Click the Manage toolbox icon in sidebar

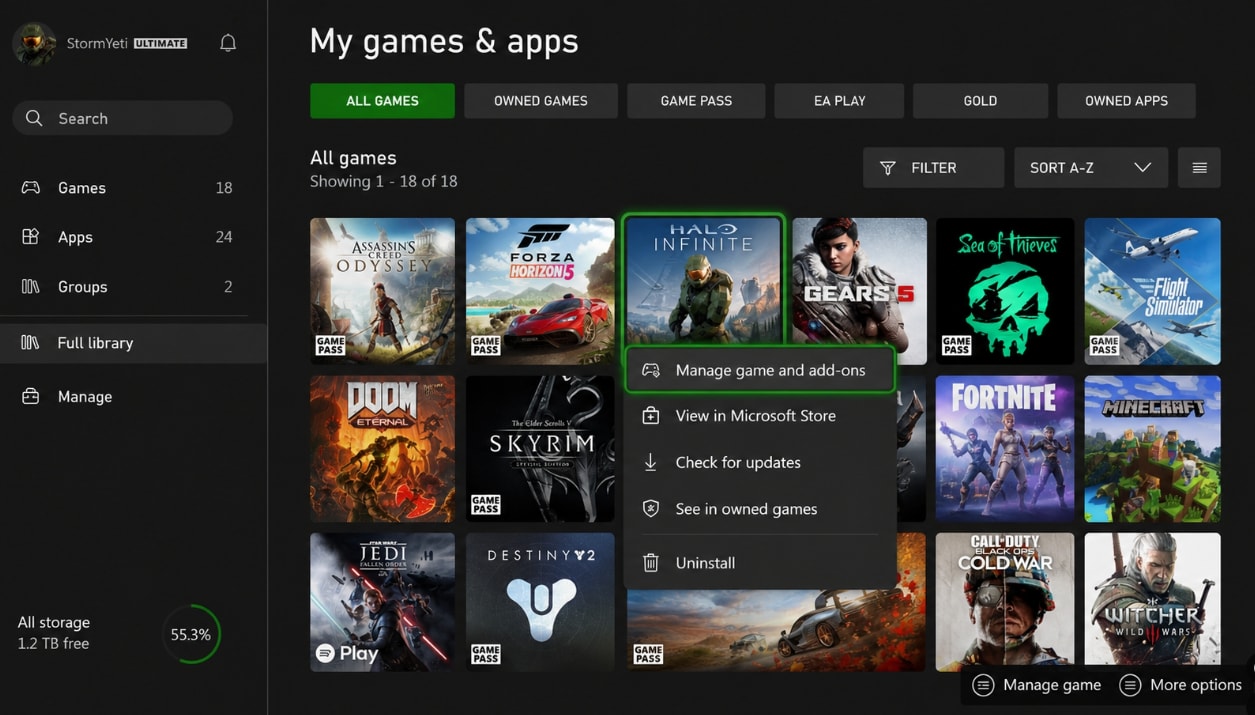click(31, 396)
